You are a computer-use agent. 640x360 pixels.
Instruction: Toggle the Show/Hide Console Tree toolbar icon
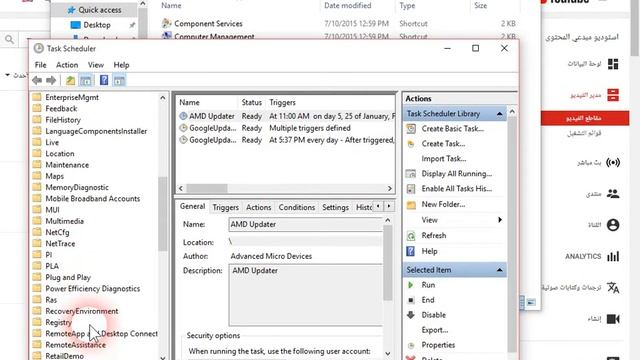pyautogui.click(x=86, y=80)
